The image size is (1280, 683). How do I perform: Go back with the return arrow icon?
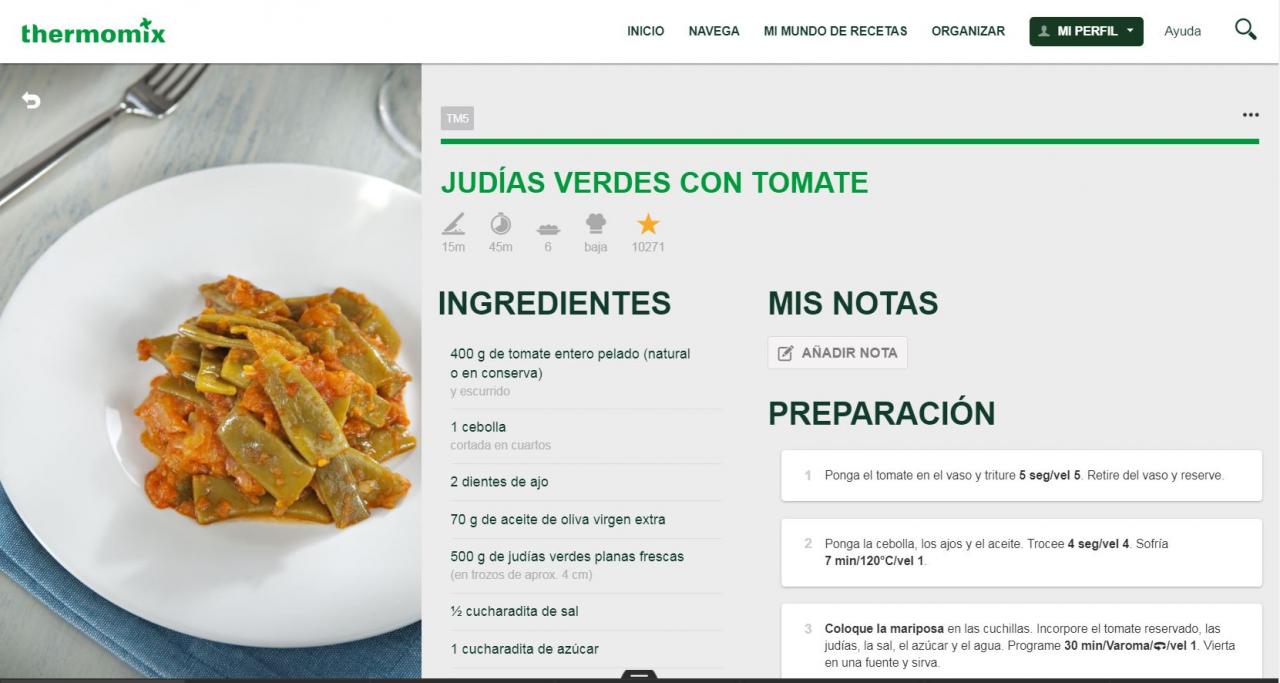pos(31,100)
